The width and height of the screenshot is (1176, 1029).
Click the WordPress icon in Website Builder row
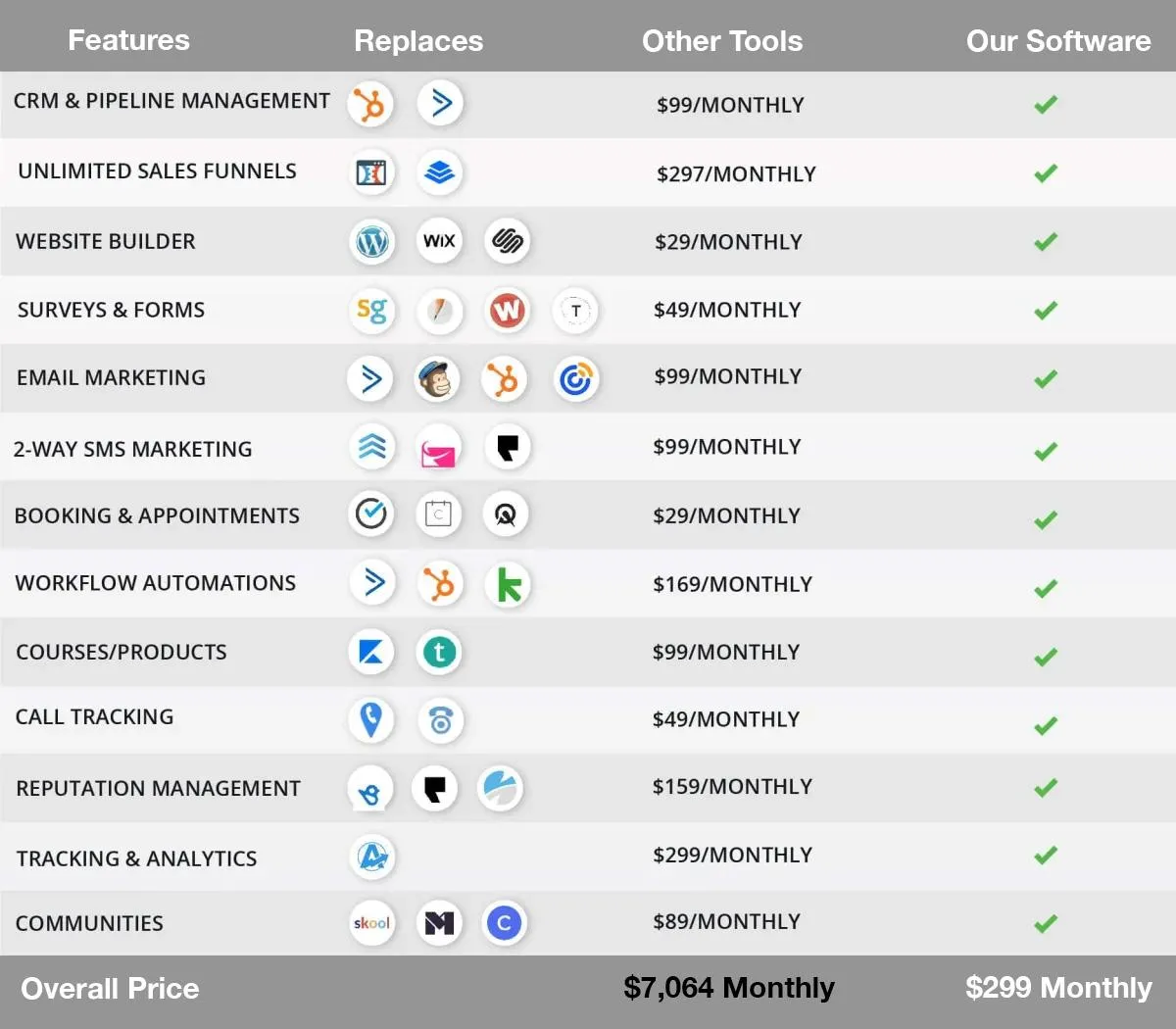tap(372, 241)
